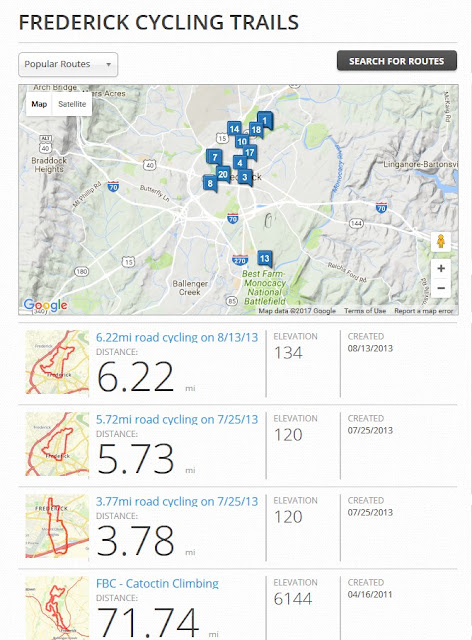Click Report a map error link

423,311
